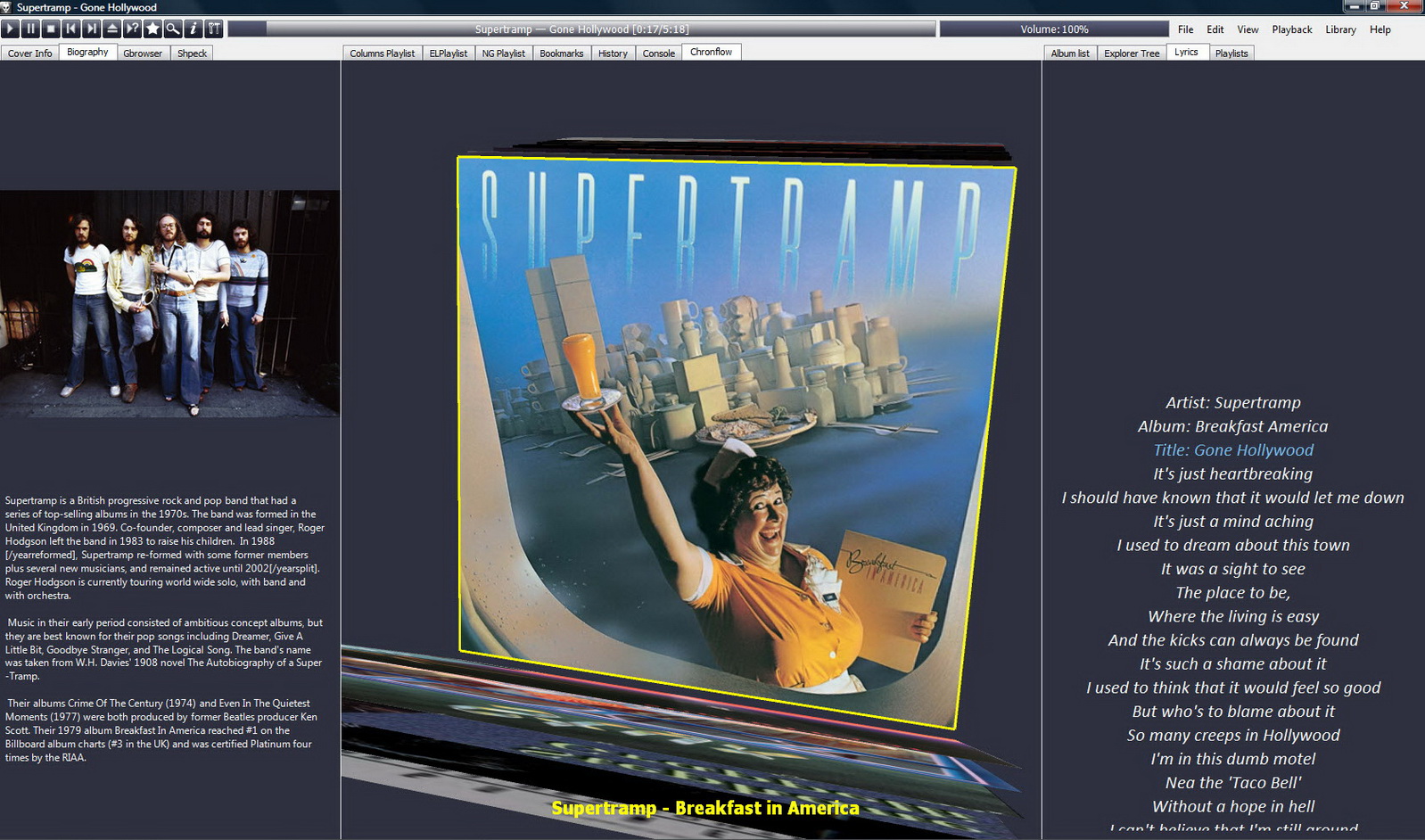Click the lyric 'I used to think that it would feel so good'
1425x840 pixels.
pyautogui.click(x=1233, y=688)
